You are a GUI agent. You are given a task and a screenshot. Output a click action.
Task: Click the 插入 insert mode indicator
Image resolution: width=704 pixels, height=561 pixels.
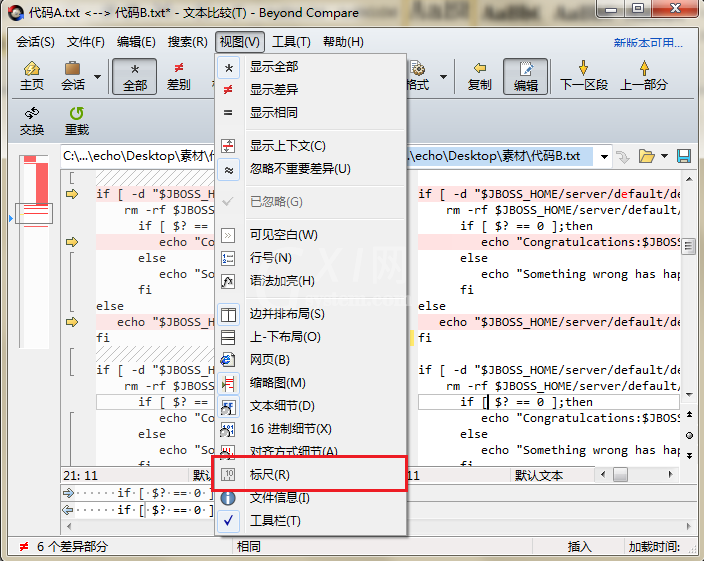point(580,547)
